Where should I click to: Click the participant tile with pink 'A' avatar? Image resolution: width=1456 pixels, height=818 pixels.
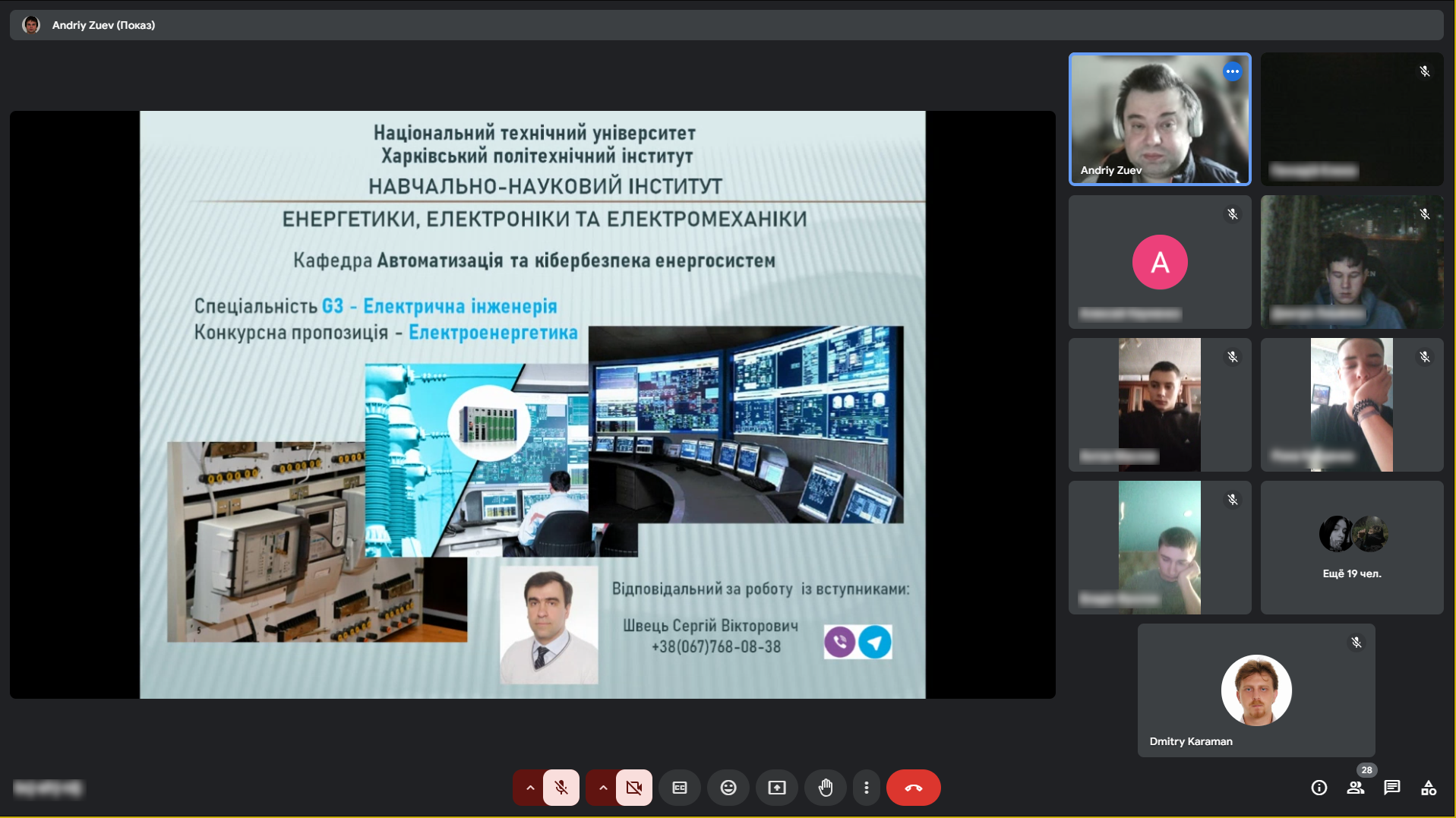click(1160, 262)
